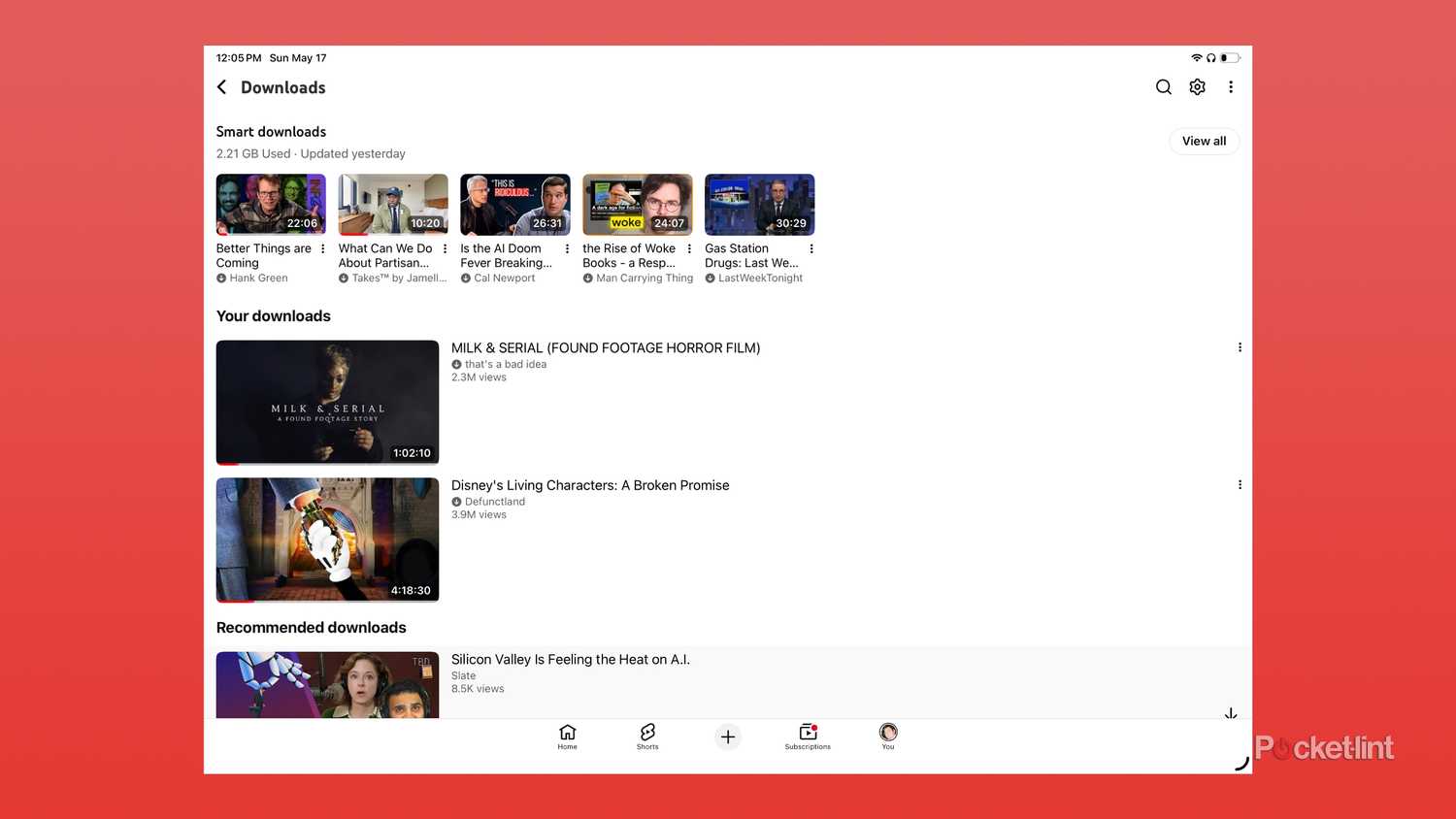Open search with the magnifier icon

click(x=1163, y=87)
